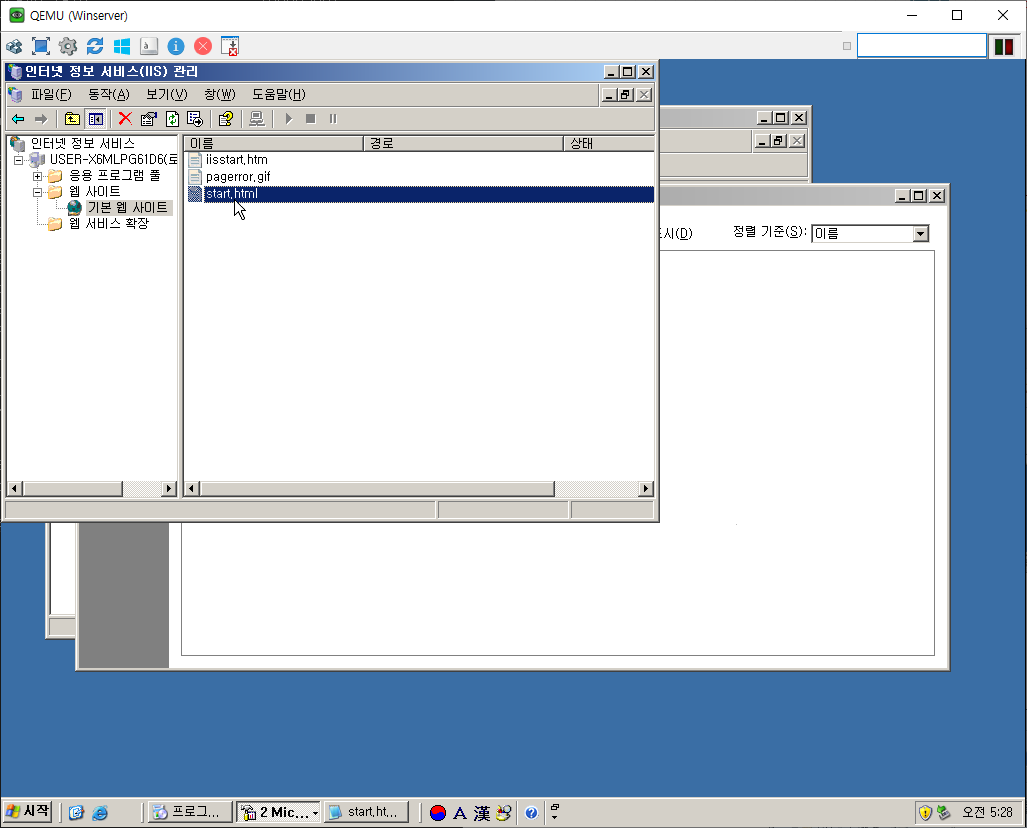Expand the 응용 프로그램 풀 folder
The height and width of the screenshot is (828, 1027).
pyautogui.click(x=37, y=176)
